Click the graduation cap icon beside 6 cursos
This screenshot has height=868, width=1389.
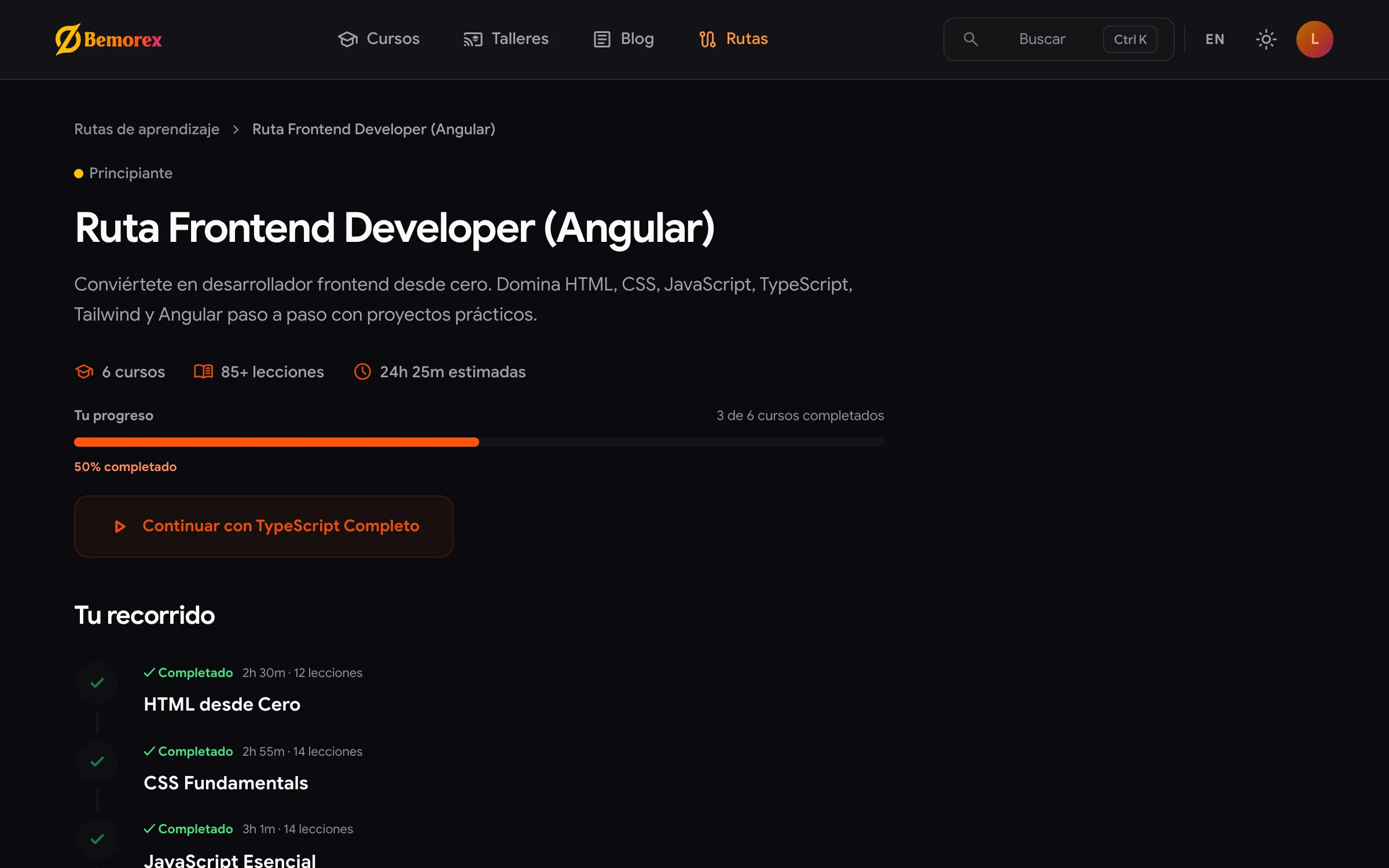[x=84, y=372]
